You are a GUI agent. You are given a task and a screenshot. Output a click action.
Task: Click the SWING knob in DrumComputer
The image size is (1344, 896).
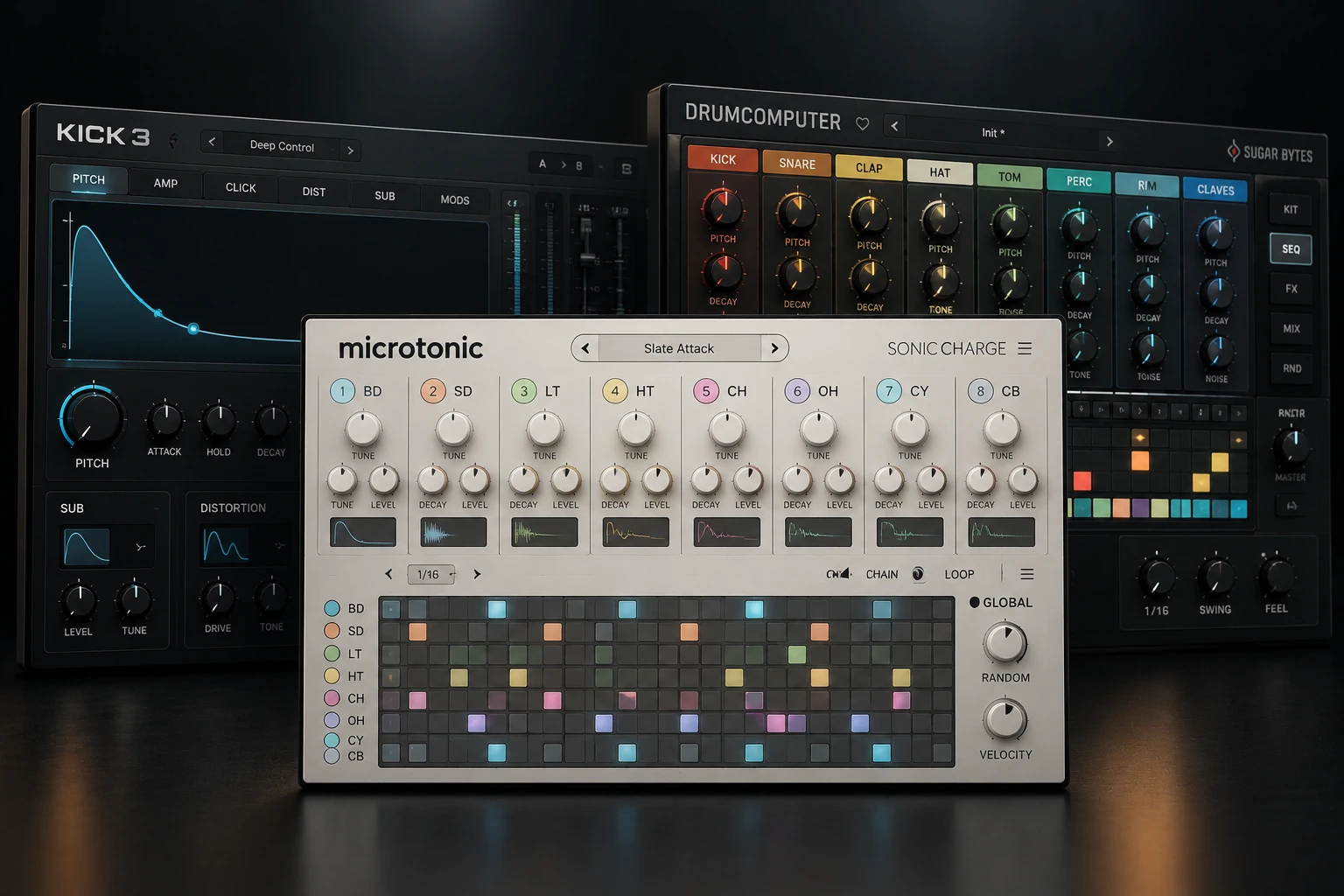[x=1215, y=577]
